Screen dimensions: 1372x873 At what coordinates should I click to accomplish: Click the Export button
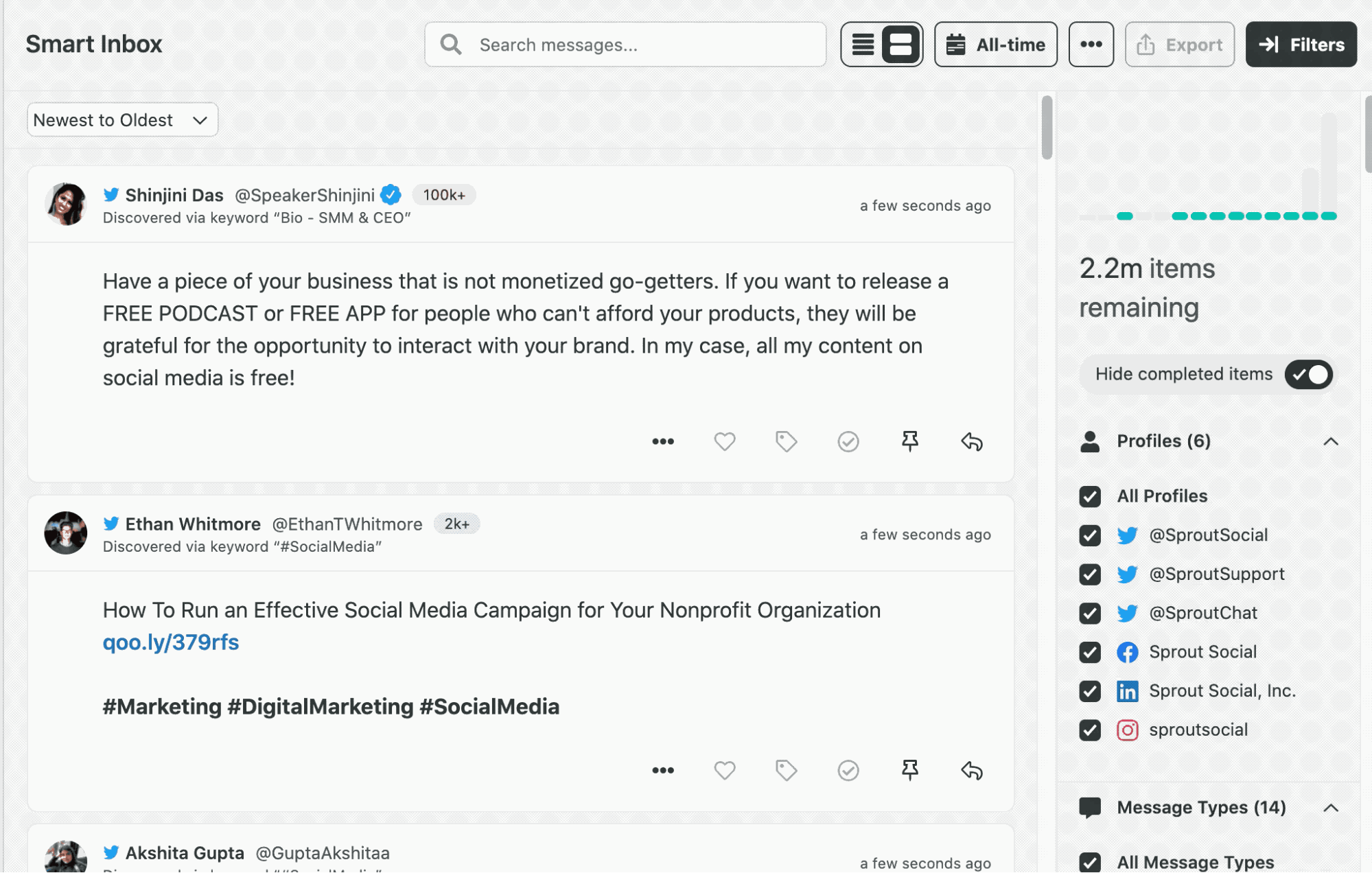click(x=1179, y=45)
